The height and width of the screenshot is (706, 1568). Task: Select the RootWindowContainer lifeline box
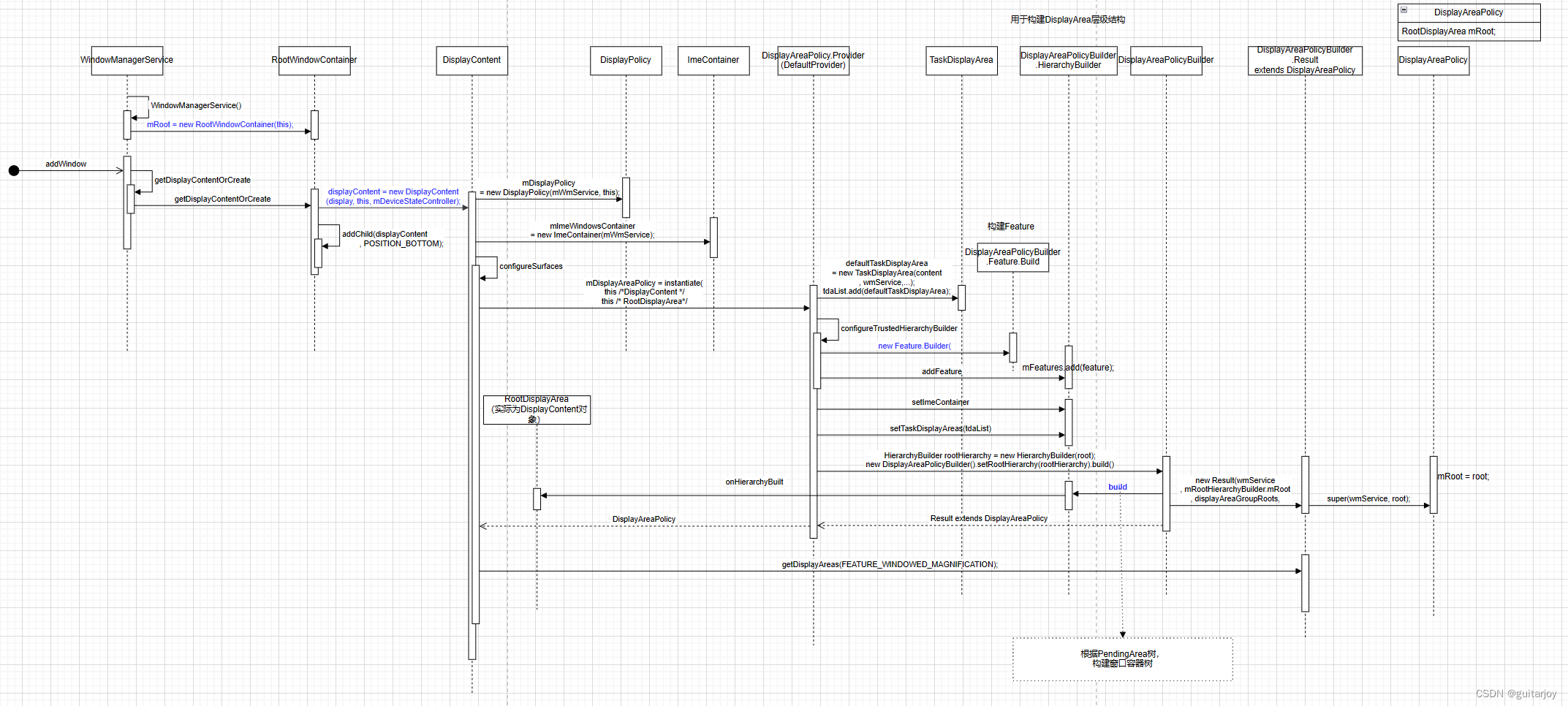(314, 60)
